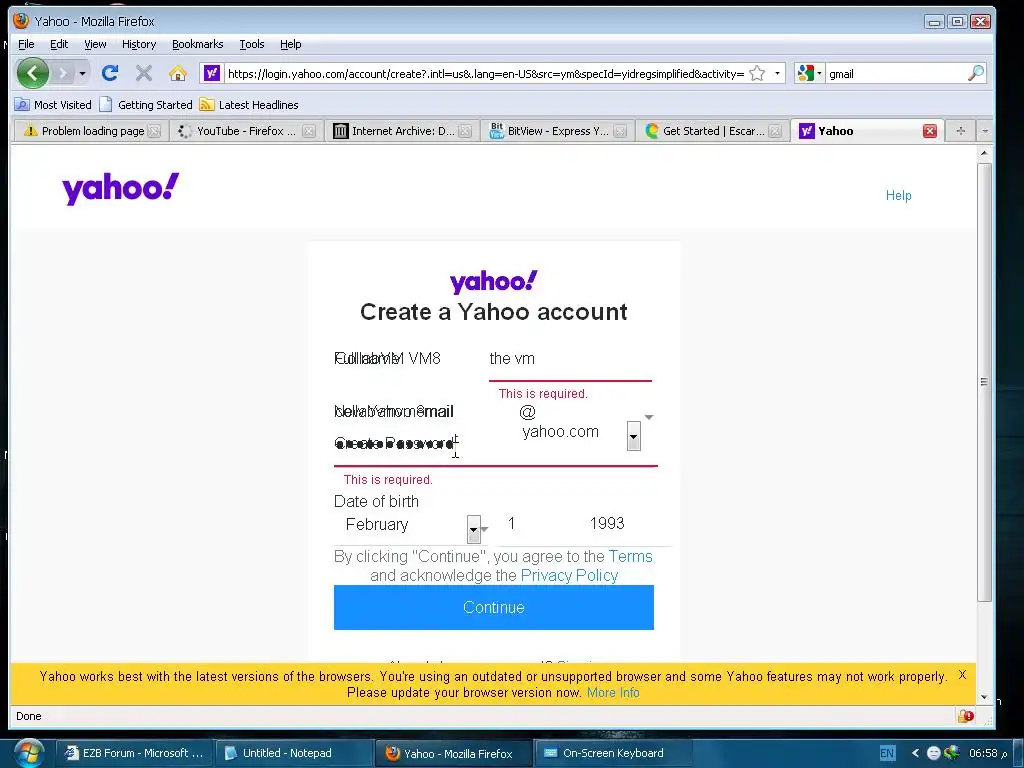Open the View menu
The image size is (1024, 768).
pyautogui.click(x=95, y=44)
